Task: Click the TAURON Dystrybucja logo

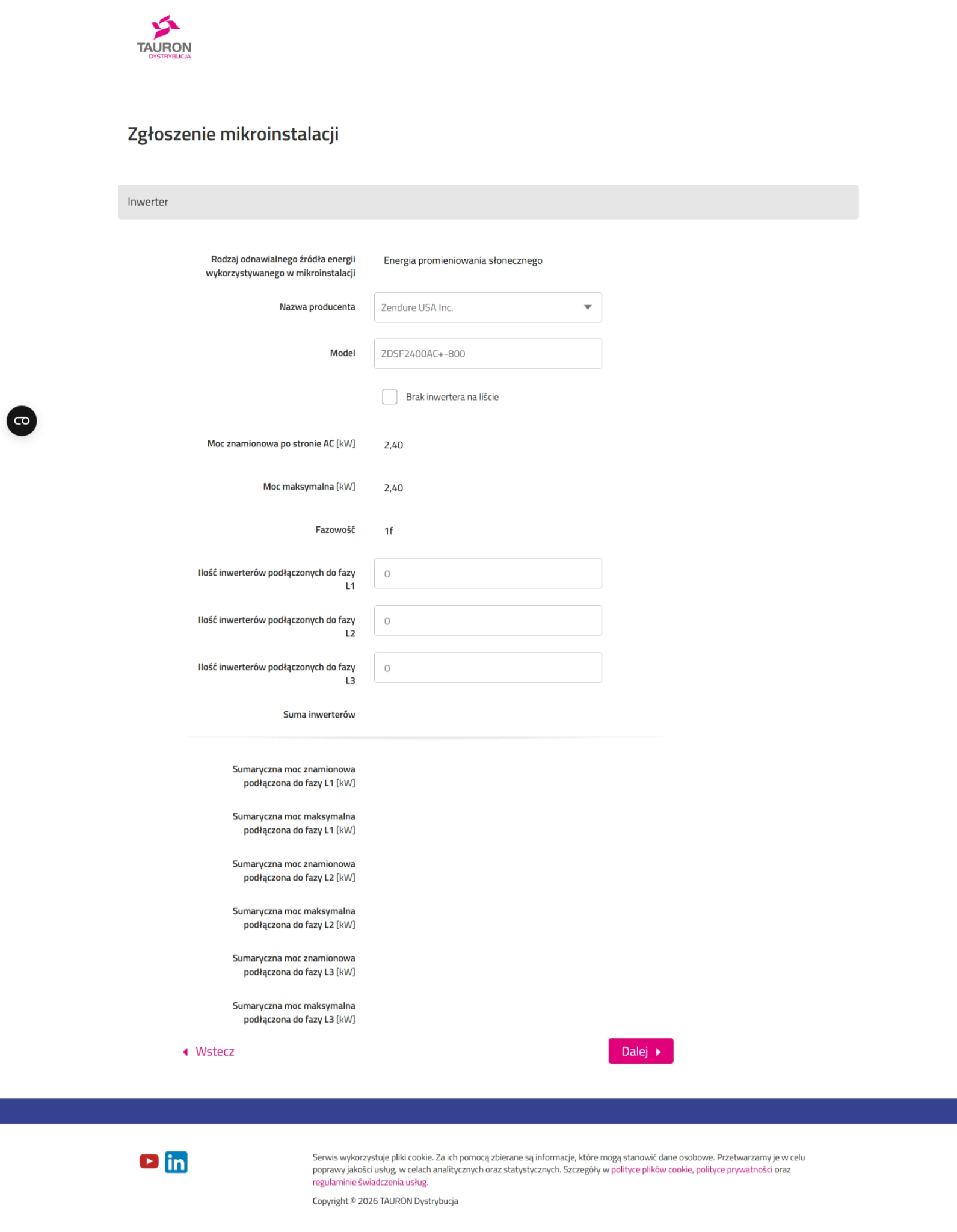Action: [164, 37]
